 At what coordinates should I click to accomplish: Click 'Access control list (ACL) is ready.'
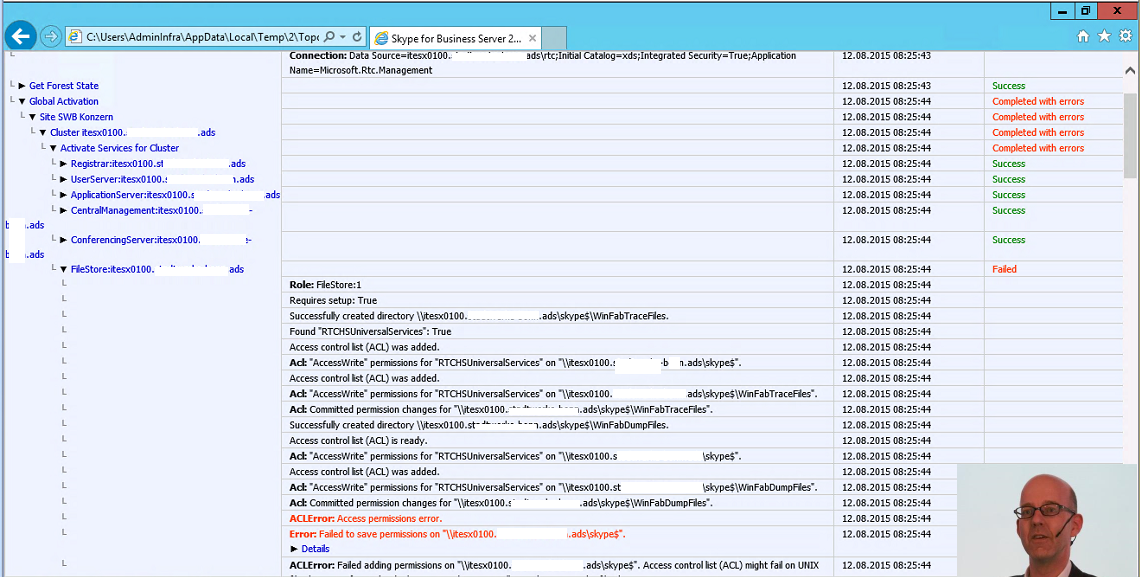tap(358, 441)
